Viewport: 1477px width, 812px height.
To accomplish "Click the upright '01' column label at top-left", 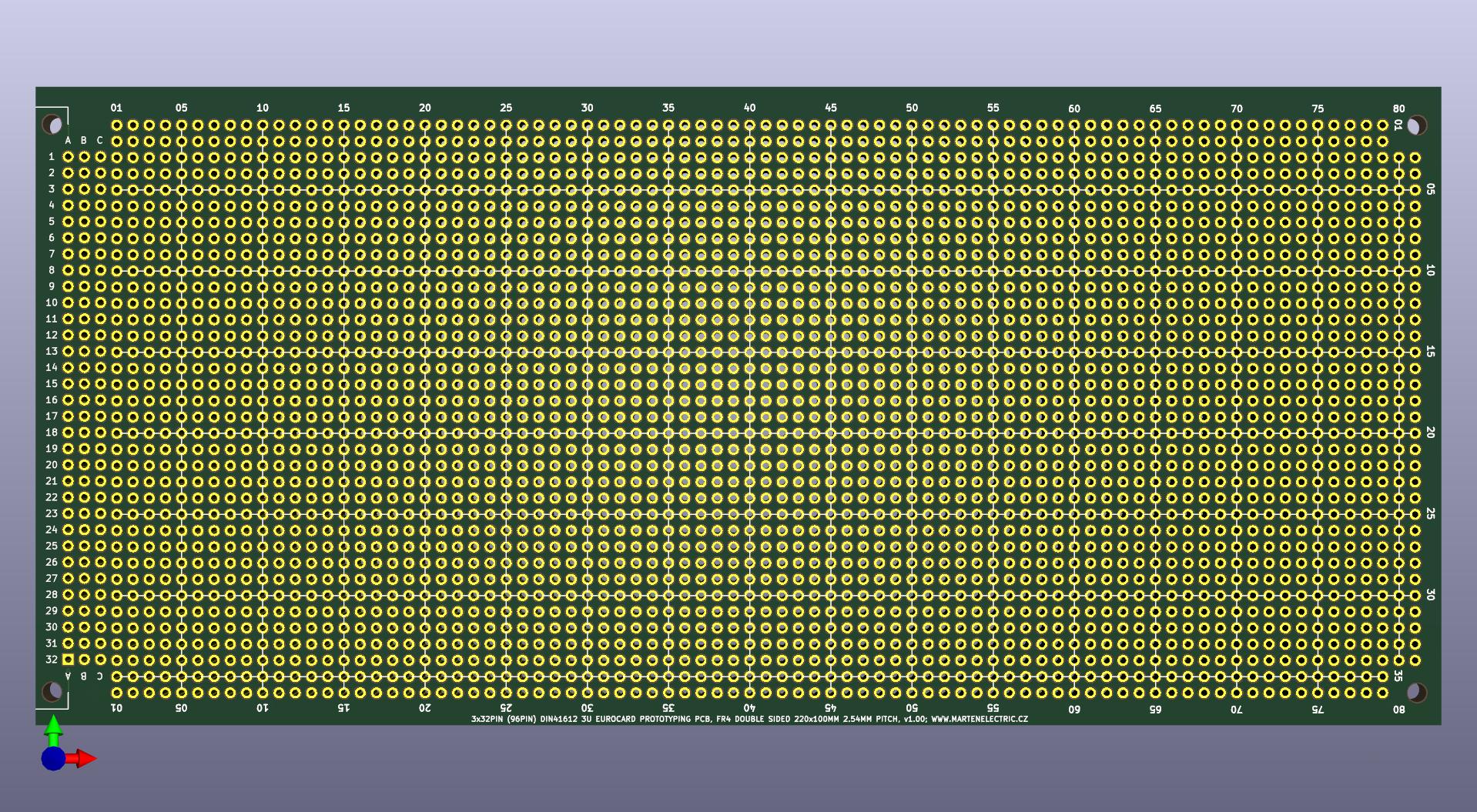I will [116, 108].
